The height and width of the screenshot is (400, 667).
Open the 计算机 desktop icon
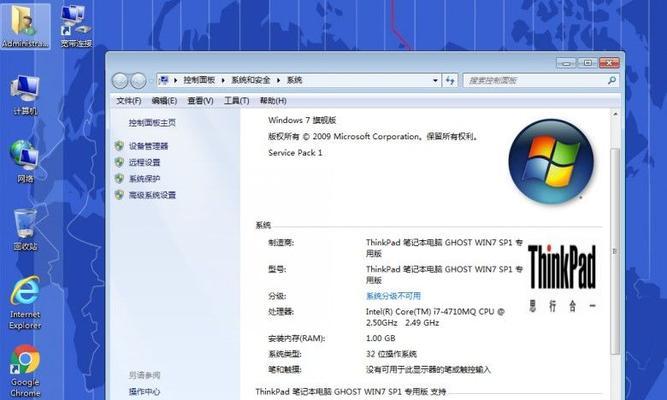pos(25,95)
